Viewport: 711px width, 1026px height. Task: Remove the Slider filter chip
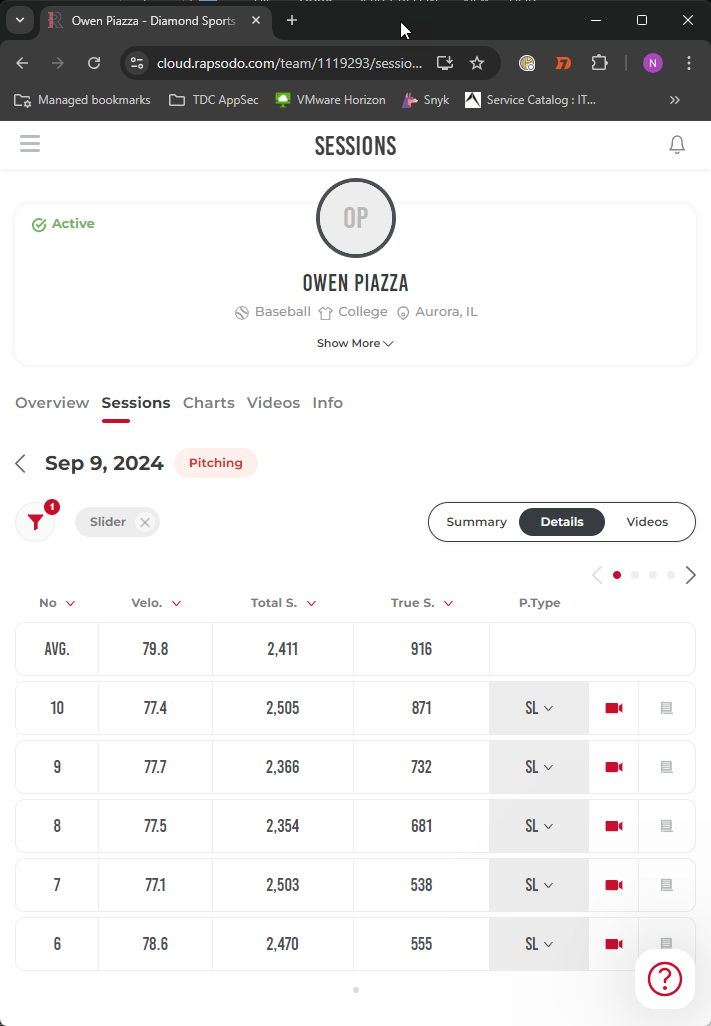pyautogui.click(x=145, y=522)
